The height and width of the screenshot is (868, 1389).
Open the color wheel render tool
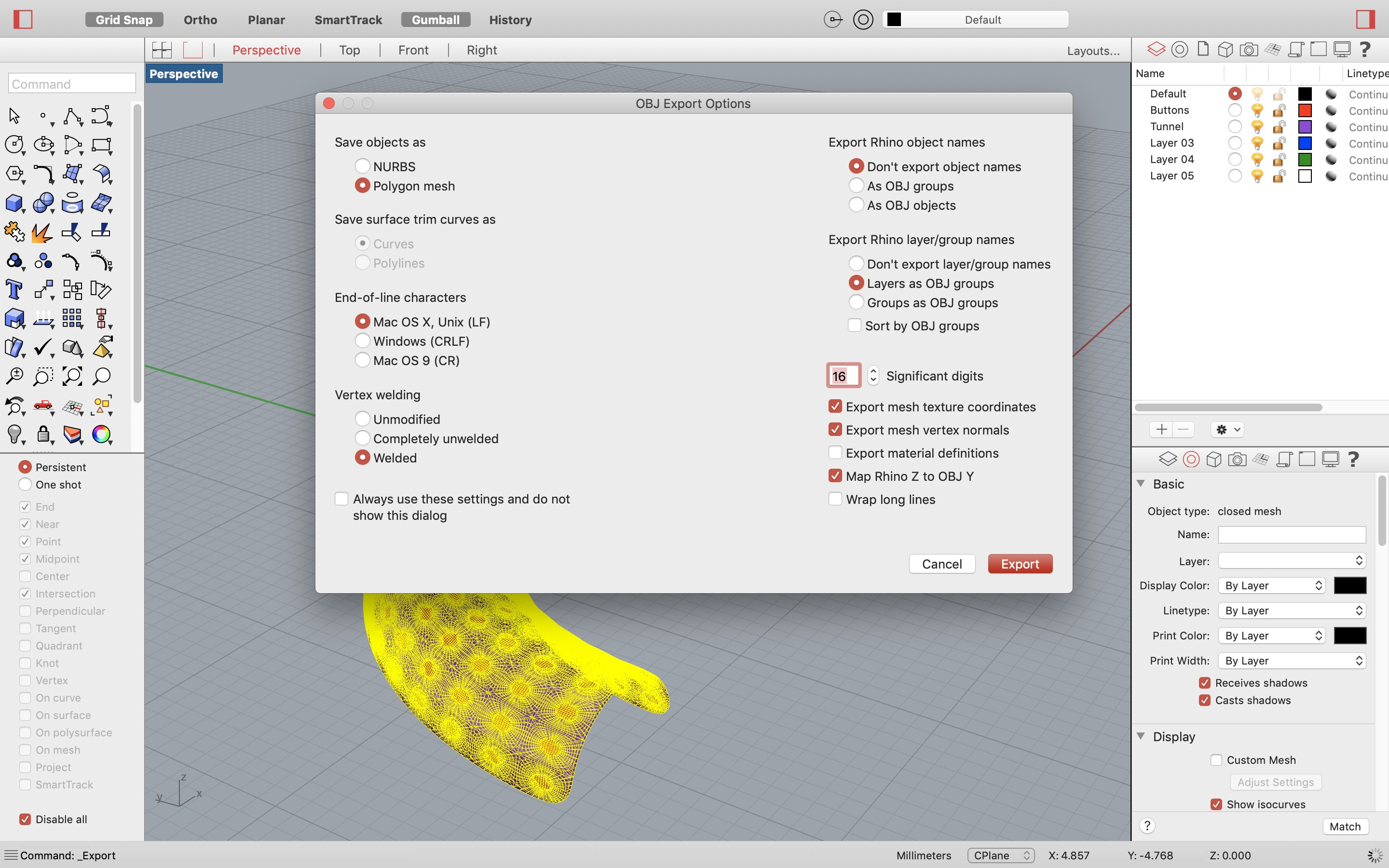[102, 434]
